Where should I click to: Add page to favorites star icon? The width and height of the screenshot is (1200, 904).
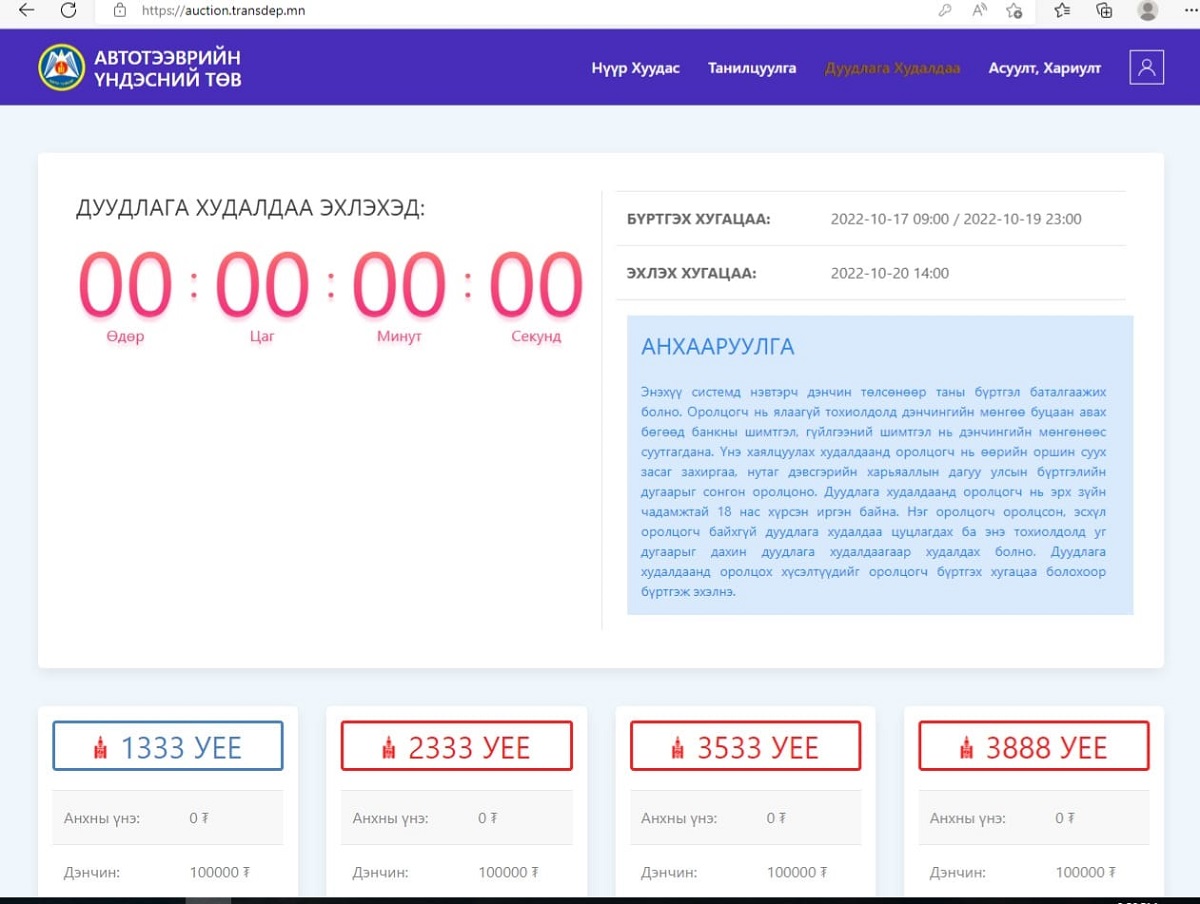1014,11
